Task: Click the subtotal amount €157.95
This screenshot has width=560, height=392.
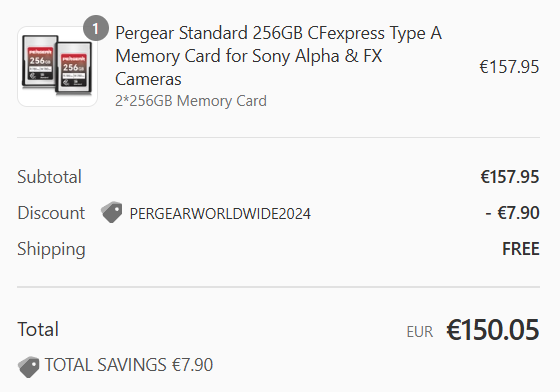Action: (510, 177)
